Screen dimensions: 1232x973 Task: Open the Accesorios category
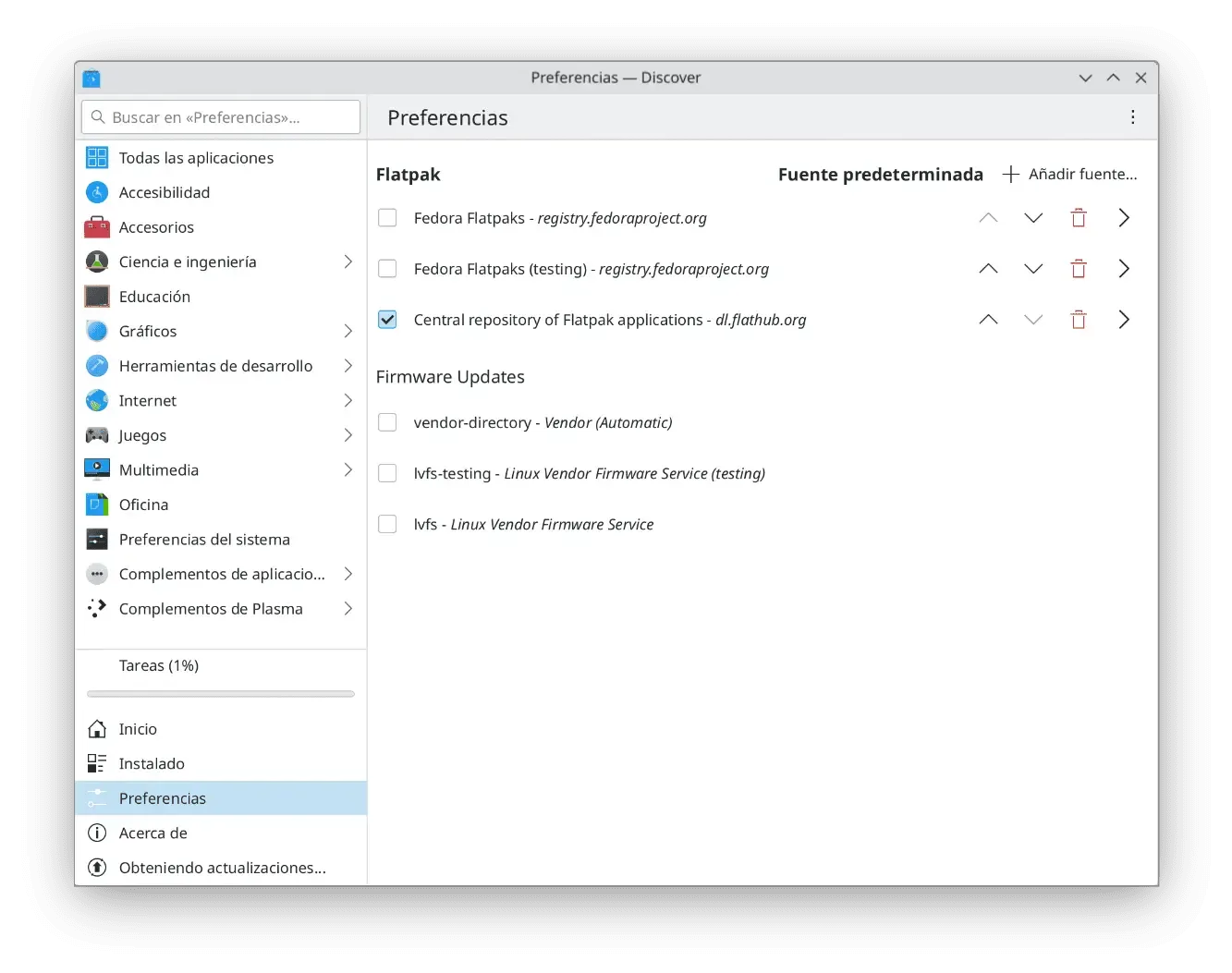coord(221,227)
